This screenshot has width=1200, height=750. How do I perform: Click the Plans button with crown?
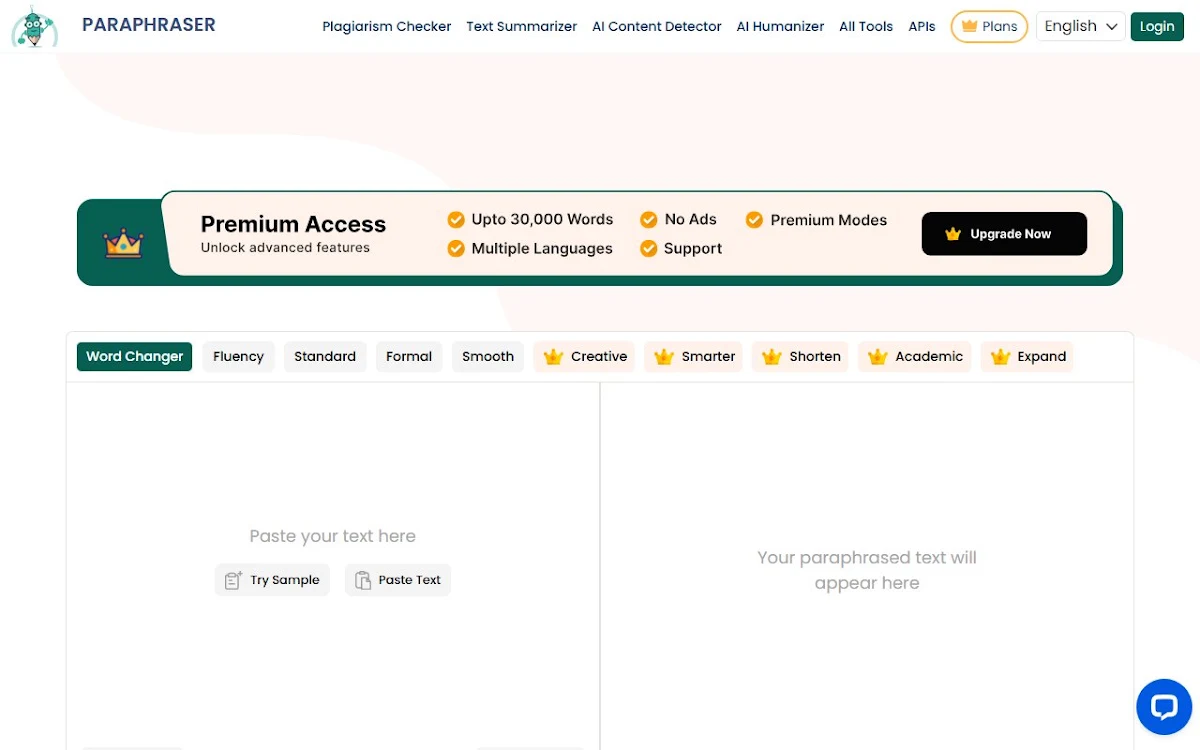pyautogui.click(x=989, y=27)
